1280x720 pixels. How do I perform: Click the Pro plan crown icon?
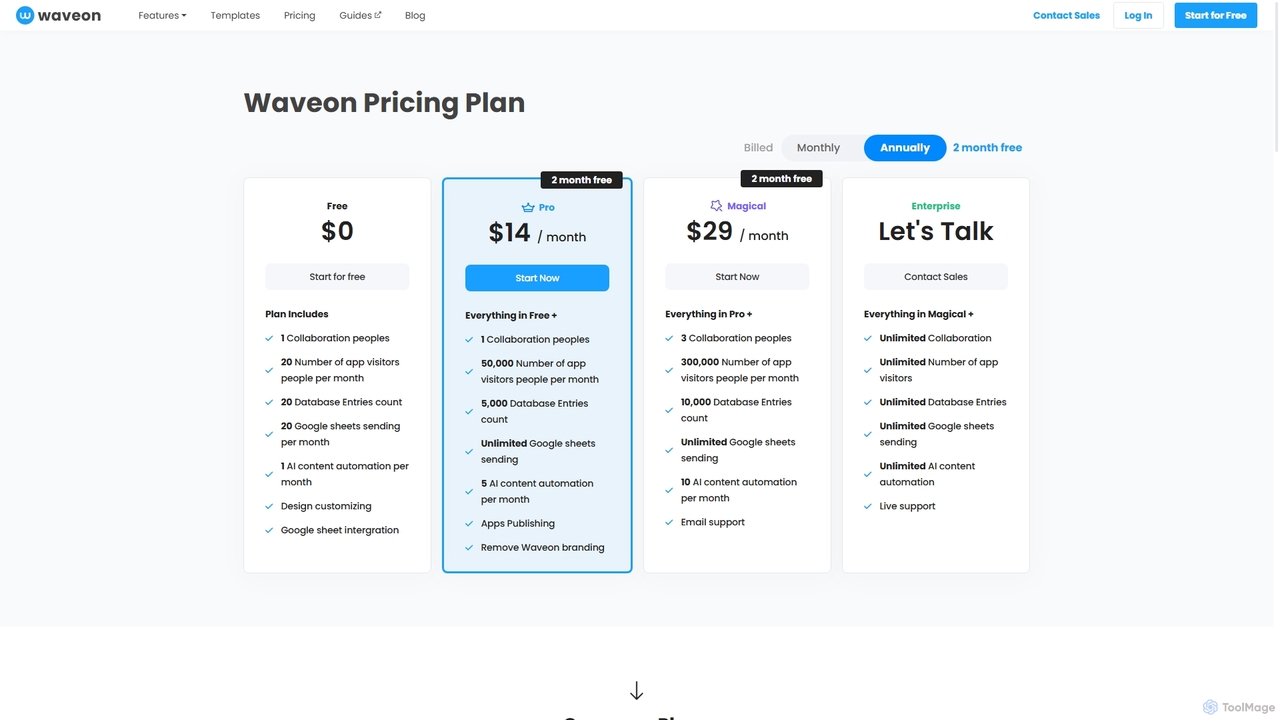coord(528,208)
